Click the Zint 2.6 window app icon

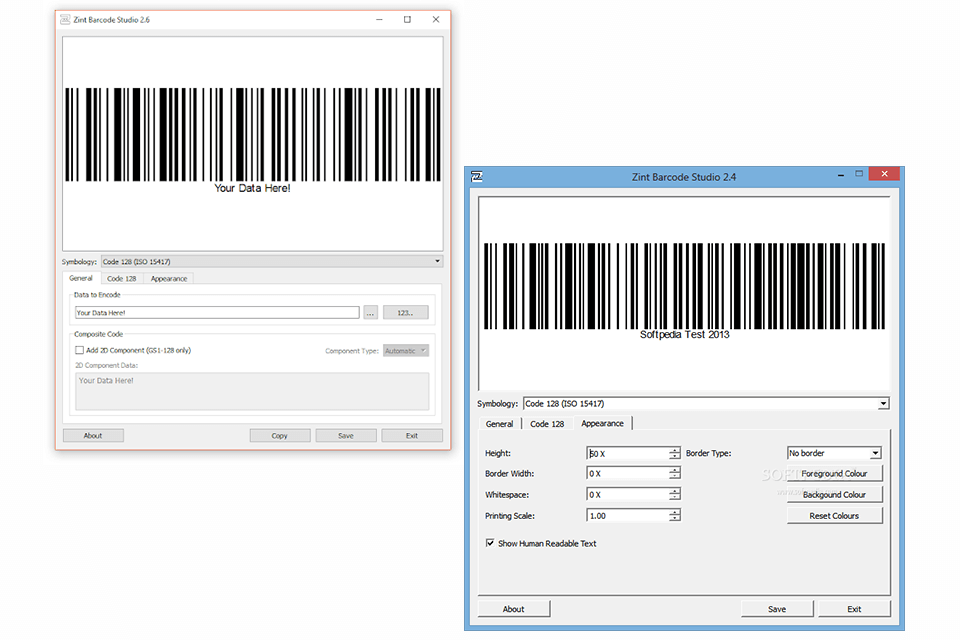click(x=65, y=20)
